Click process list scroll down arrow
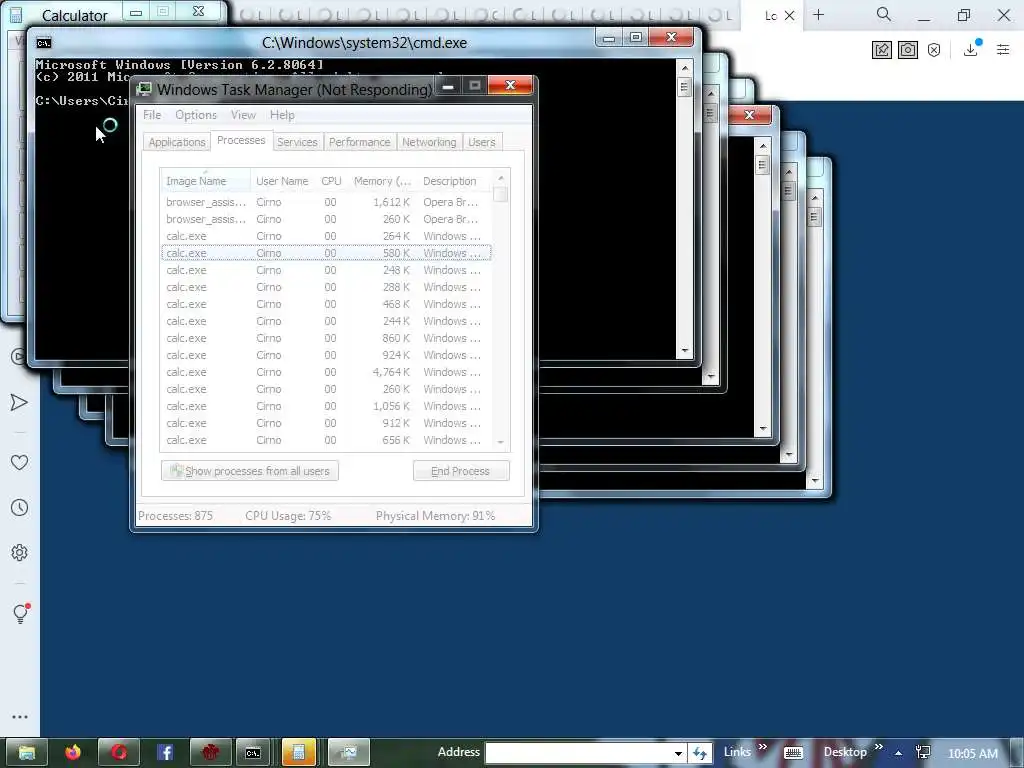Image resolution: width=1024 pixels, height=768 pixels. pos(501,442)
